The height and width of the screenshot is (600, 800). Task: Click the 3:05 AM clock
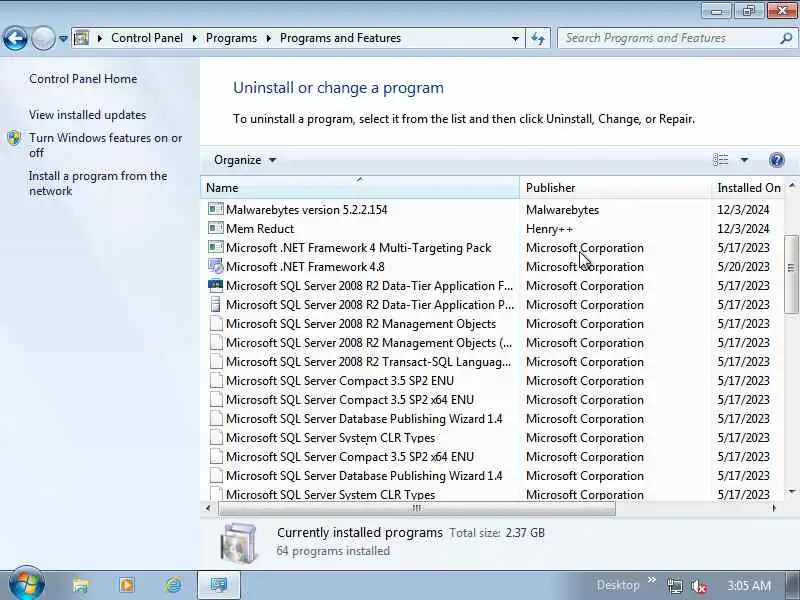pyautogui.click(x=748, y=586)
